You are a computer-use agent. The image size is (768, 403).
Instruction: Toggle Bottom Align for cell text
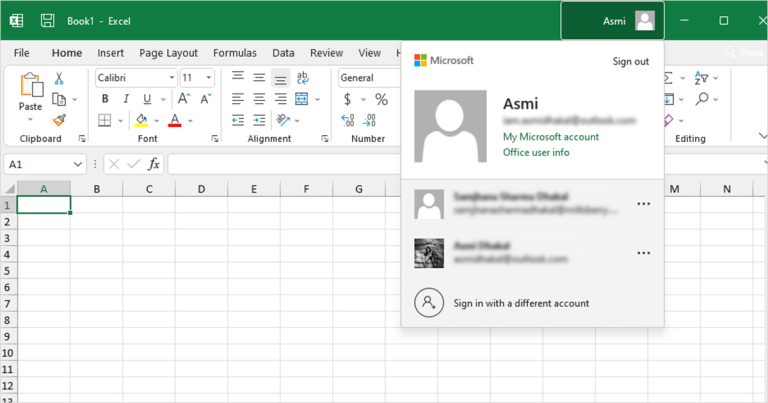coord(280,78)
